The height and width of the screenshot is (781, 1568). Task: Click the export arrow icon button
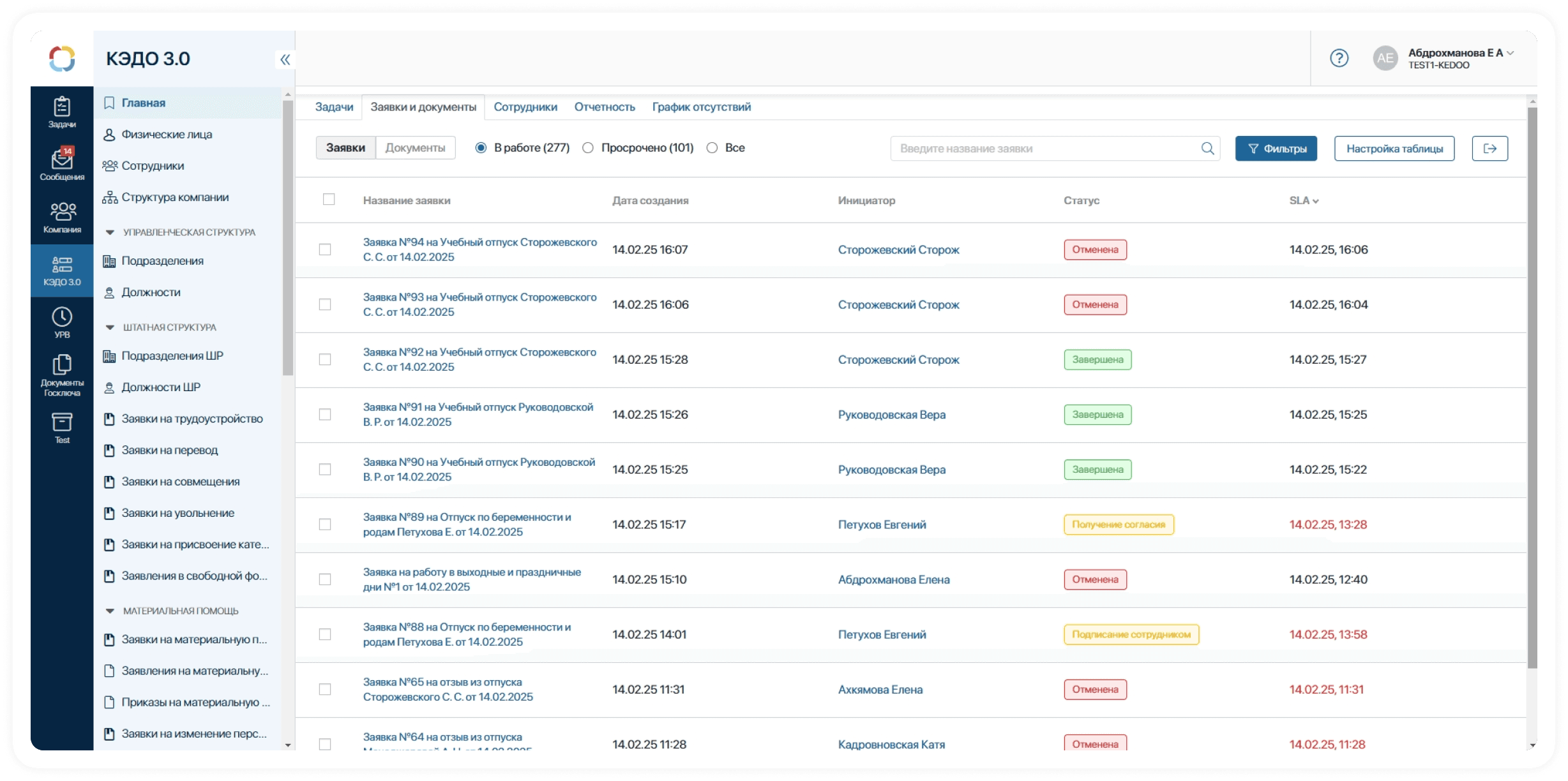point(1489,149)
